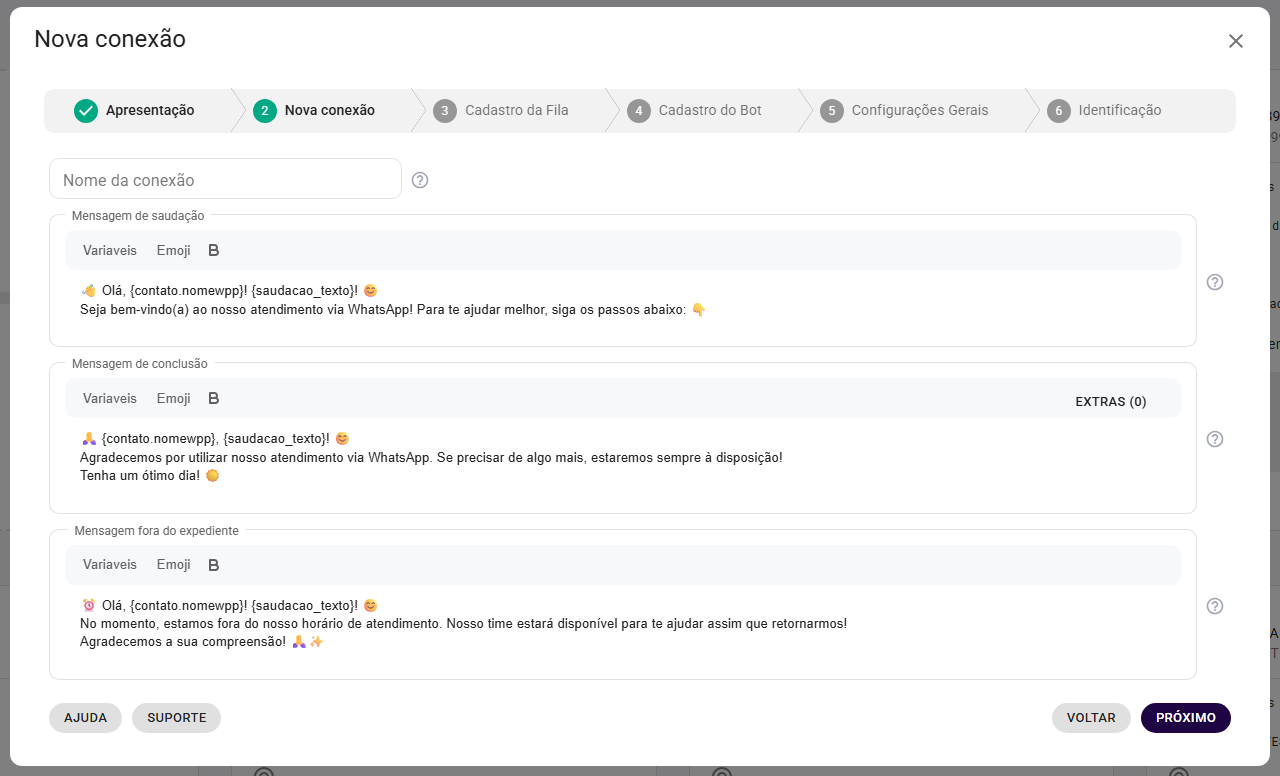Open EXTRAS (0) in conclusion message
The height and width of the screenshot is (776, 1280).
pyautogui.click(x=1110, y=402)
